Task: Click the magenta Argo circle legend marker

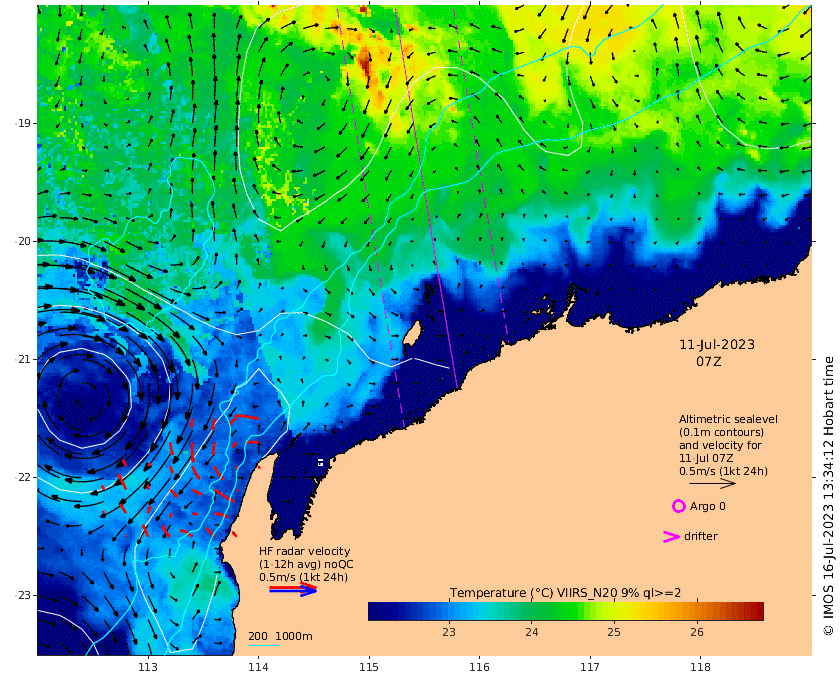Action: coord(679,506)
